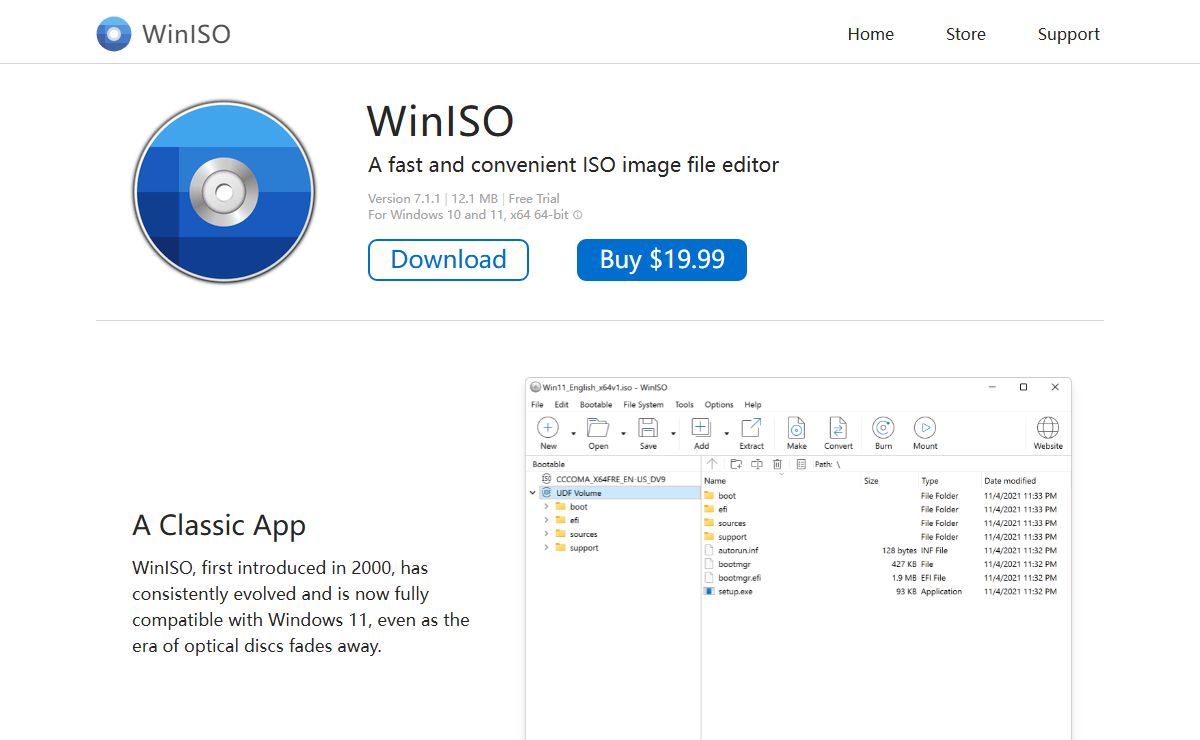Open the dropdown arrow next to New
1200x740 pixels.
573,433
